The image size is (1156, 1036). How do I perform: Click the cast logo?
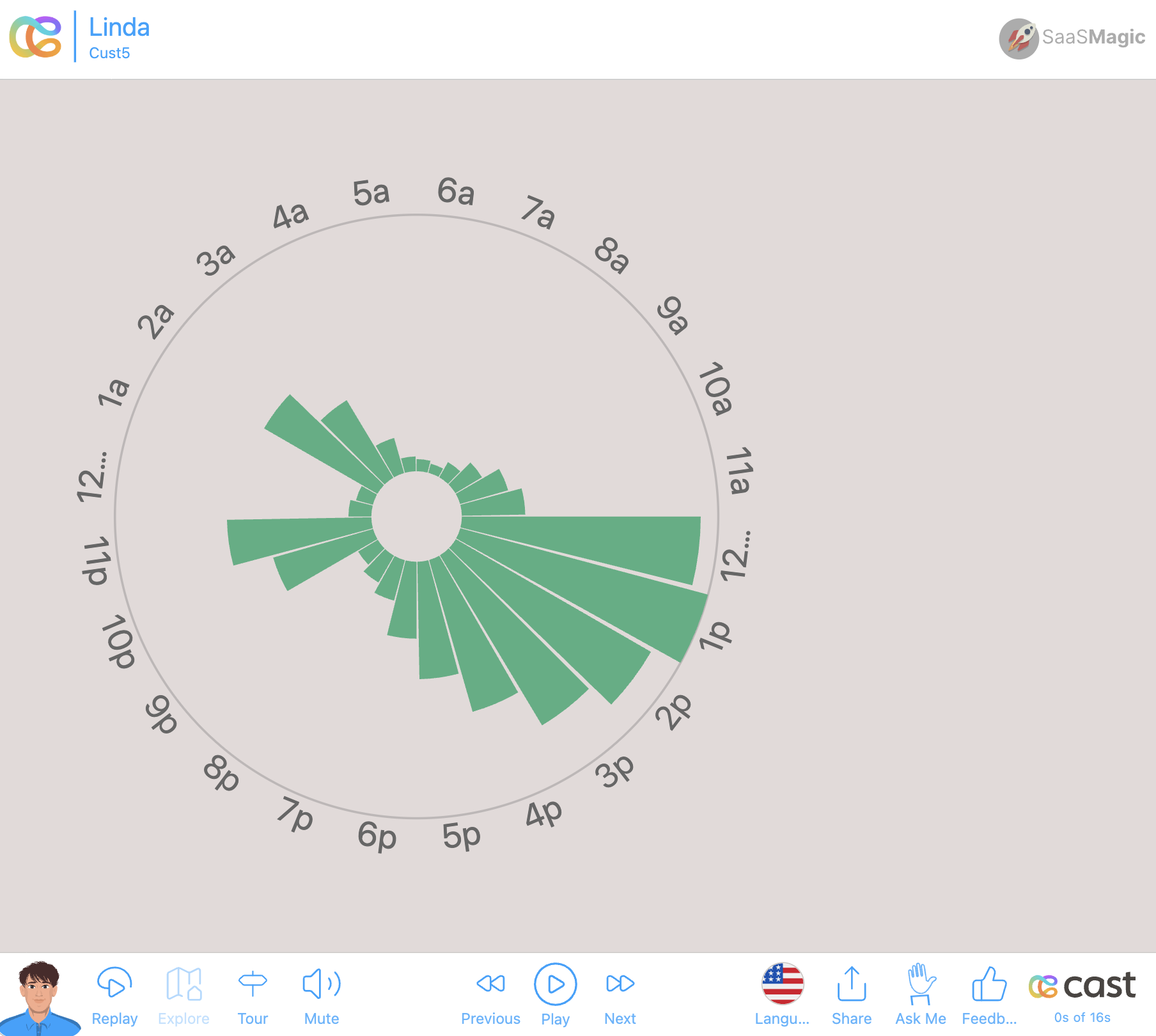1082,985
